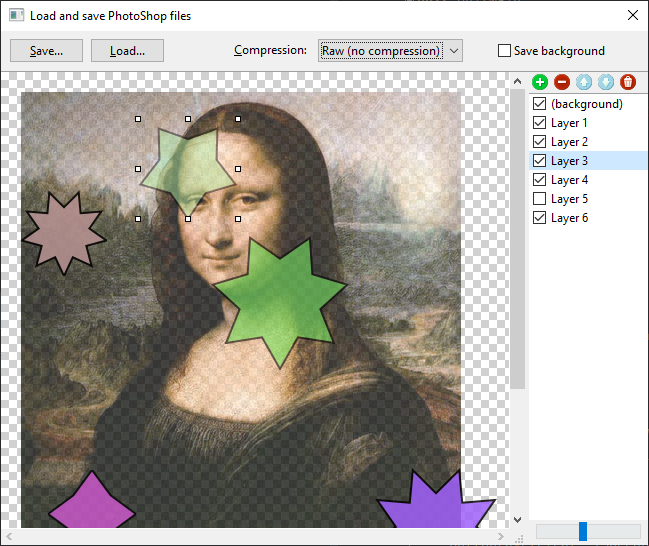Click the blue opacity slider thumb
The height and width of the screenshot is (546, 649).
(583, 531)
